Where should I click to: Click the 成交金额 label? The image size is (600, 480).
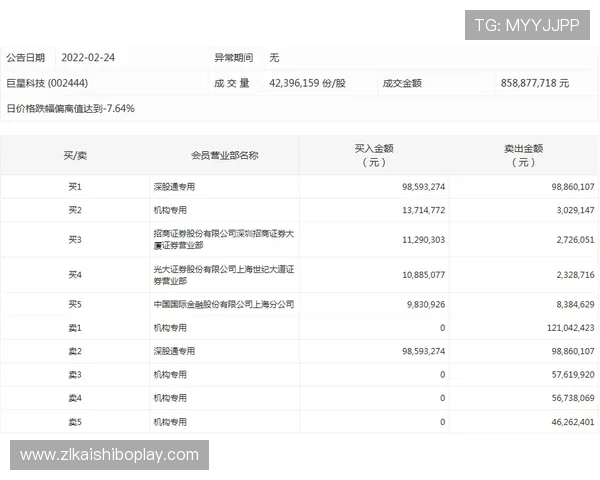tap(402, 83)
